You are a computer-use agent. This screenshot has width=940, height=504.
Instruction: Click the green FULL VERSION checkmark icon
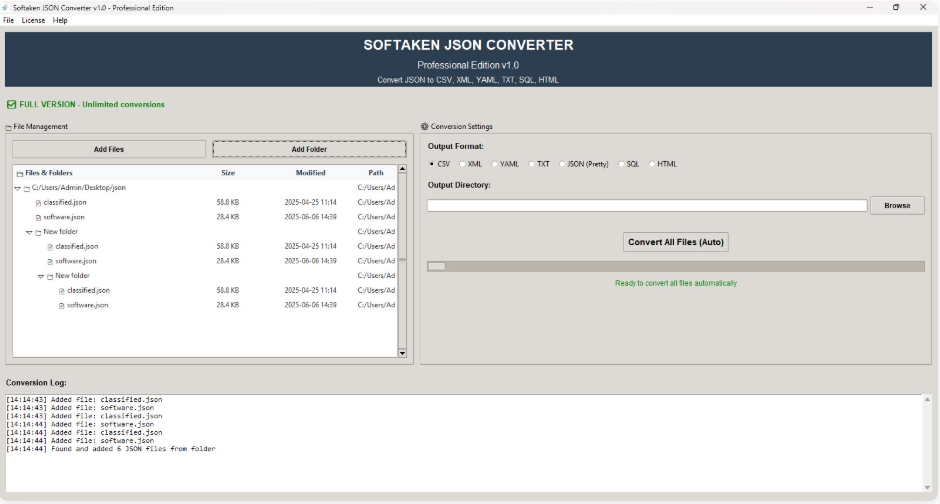point(11,105)
